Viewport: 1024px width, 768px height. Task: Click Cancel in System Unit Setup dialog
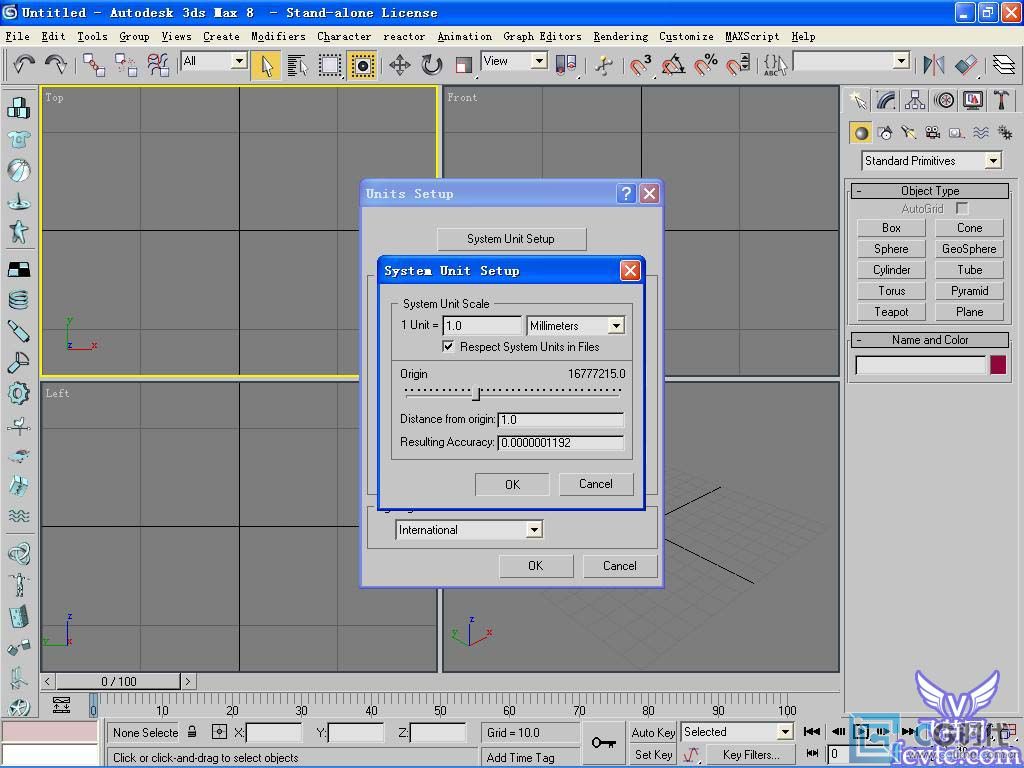[x=596, y=484]
